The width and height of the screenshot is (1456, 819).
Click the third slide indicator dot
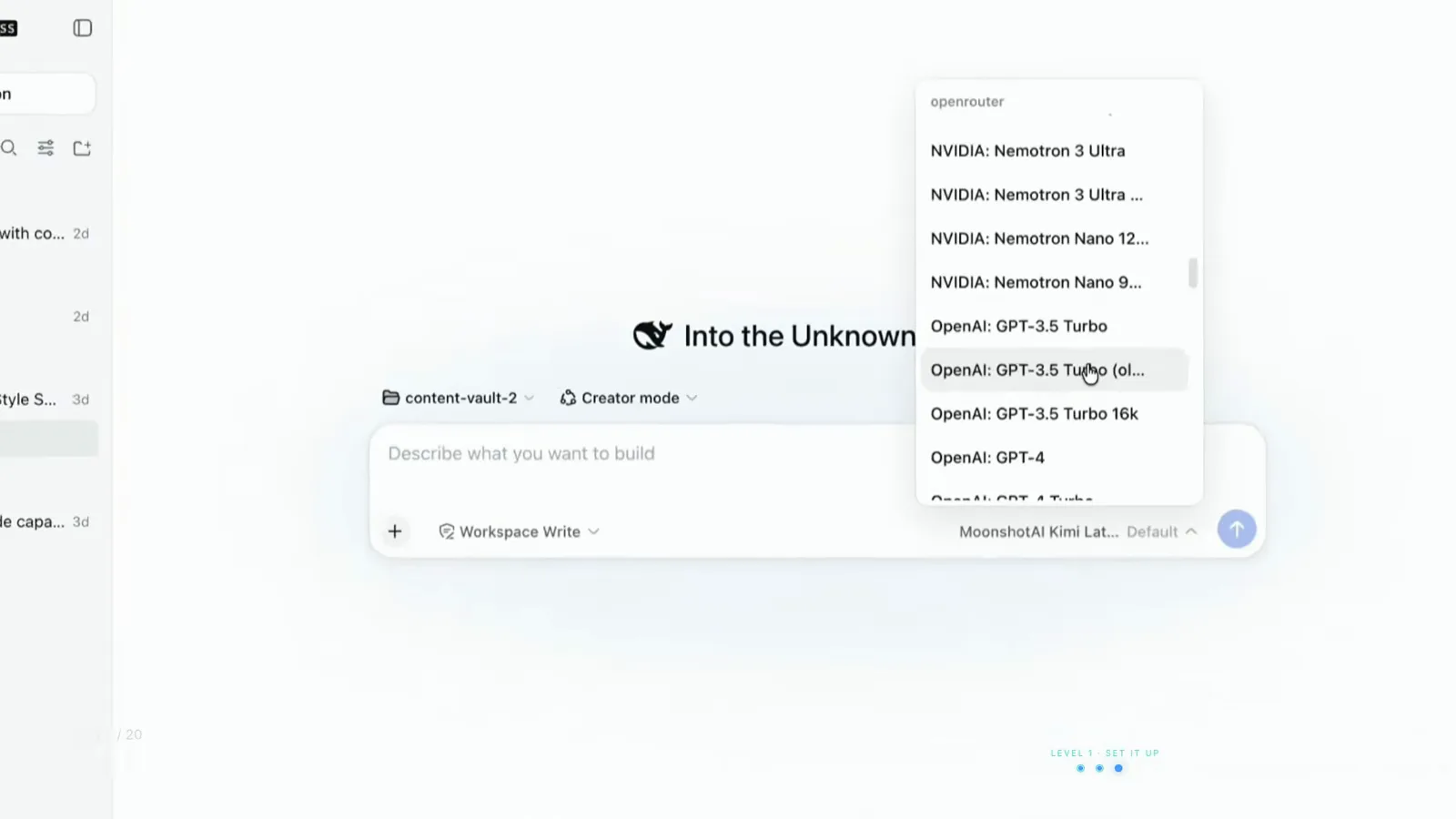pos(1118,768)
